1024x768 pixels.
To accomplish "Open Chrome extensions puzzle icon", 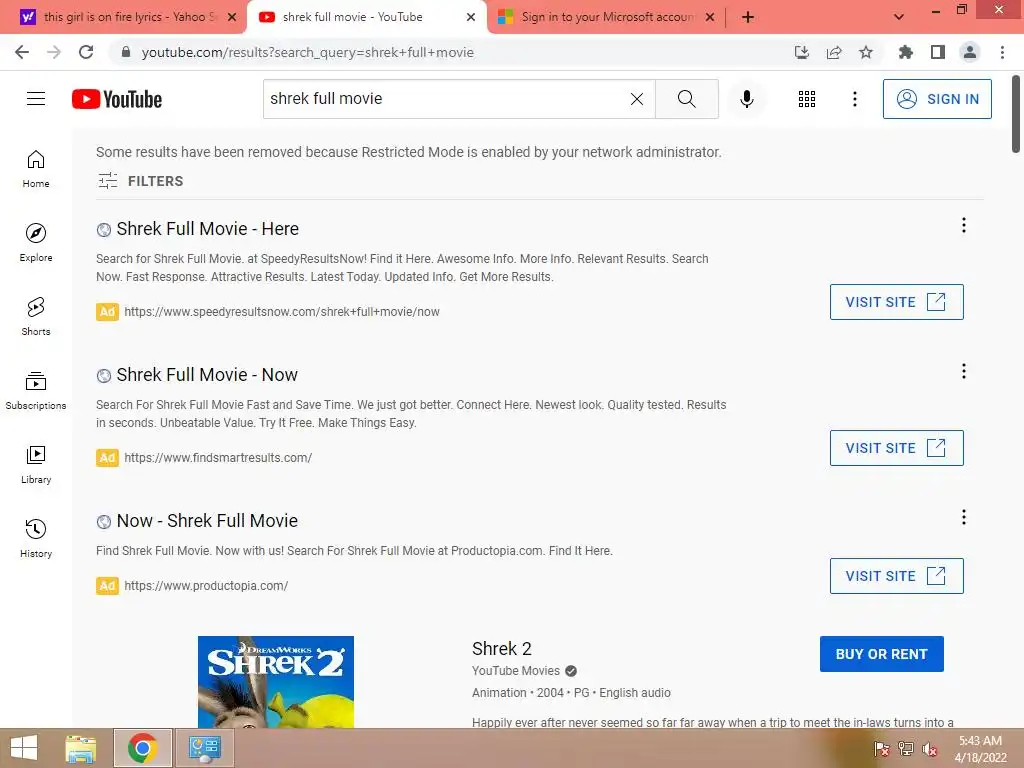I will [x=905, y=52].
